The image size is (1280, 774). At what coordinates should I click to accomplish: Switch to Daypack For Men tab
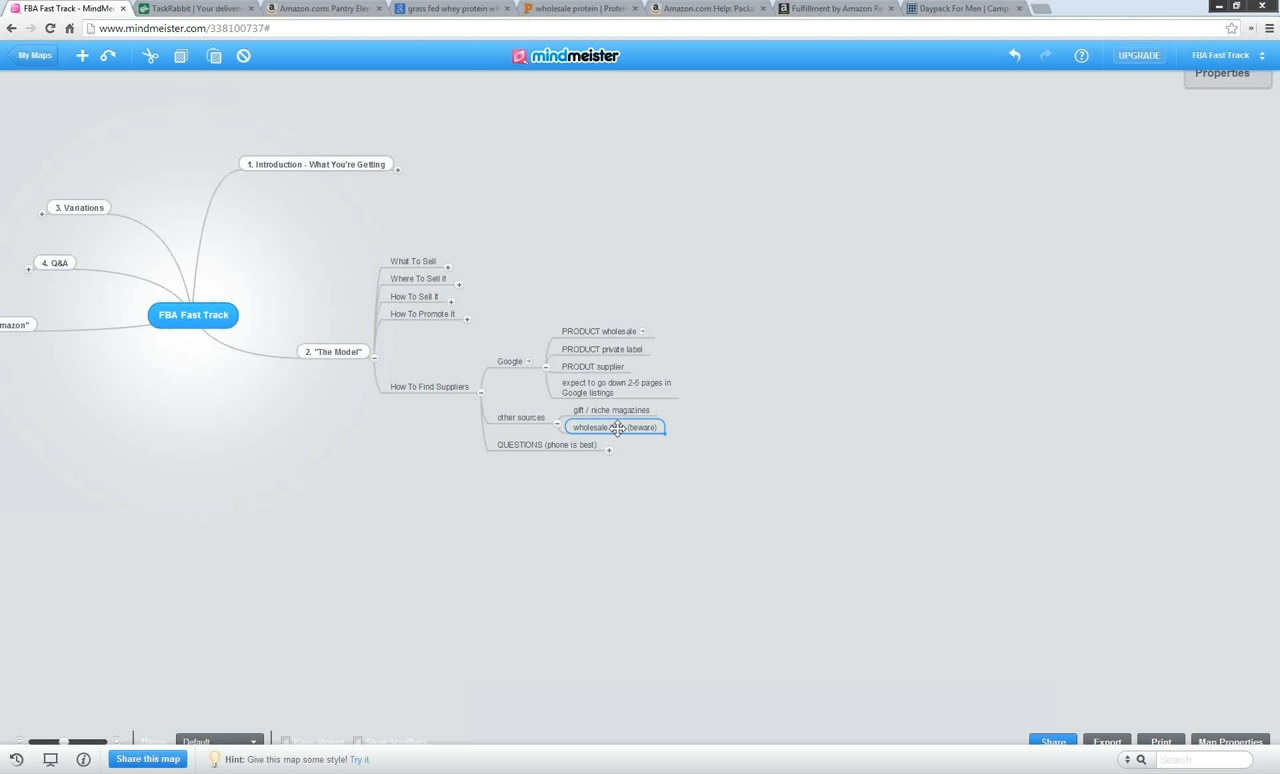click(x=965, y=8)
